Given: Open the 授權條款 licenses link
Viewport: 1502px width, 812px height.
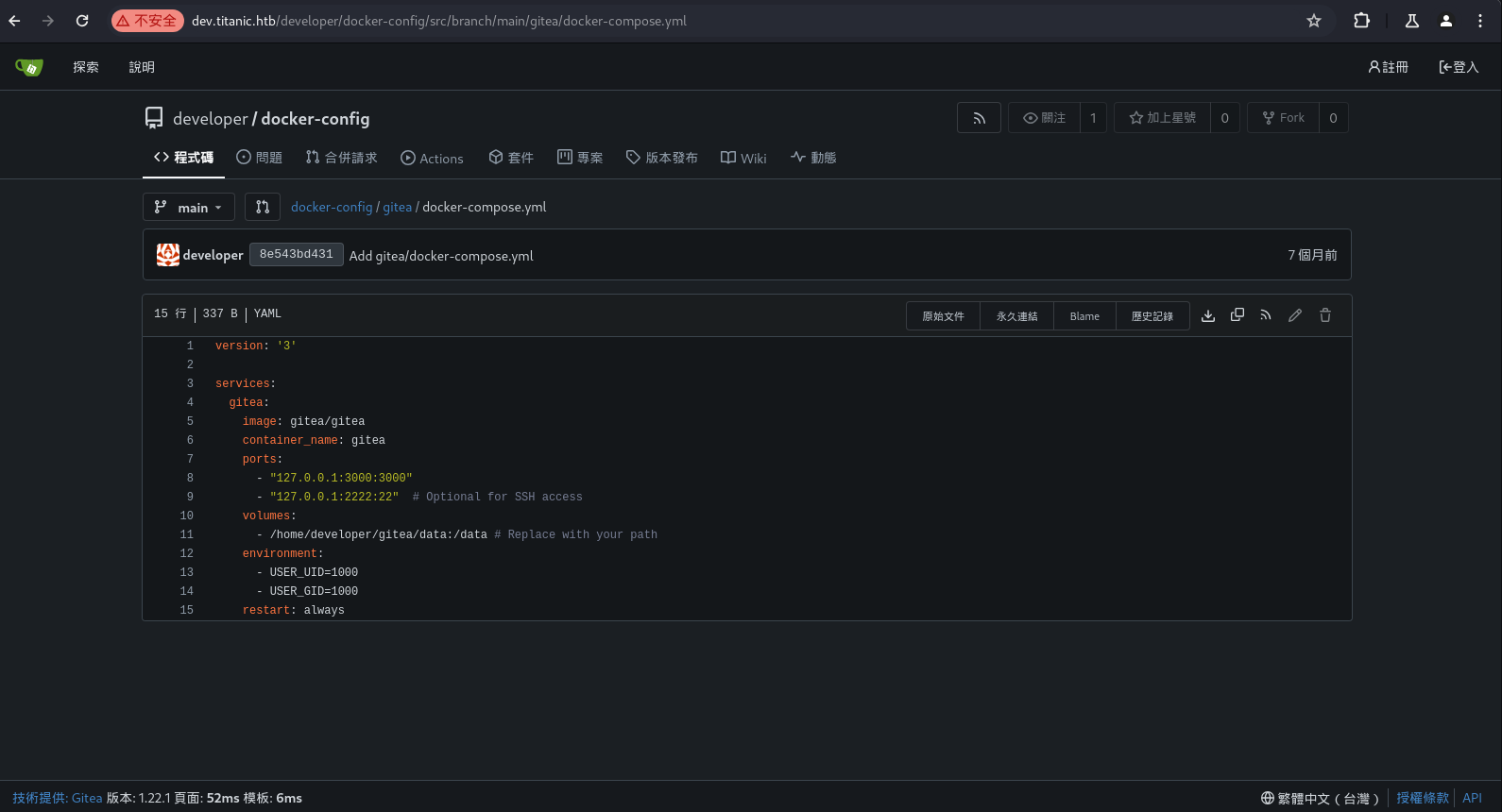Looking at the screenshot, I should pyautogui.click(x=1423, y=798).
